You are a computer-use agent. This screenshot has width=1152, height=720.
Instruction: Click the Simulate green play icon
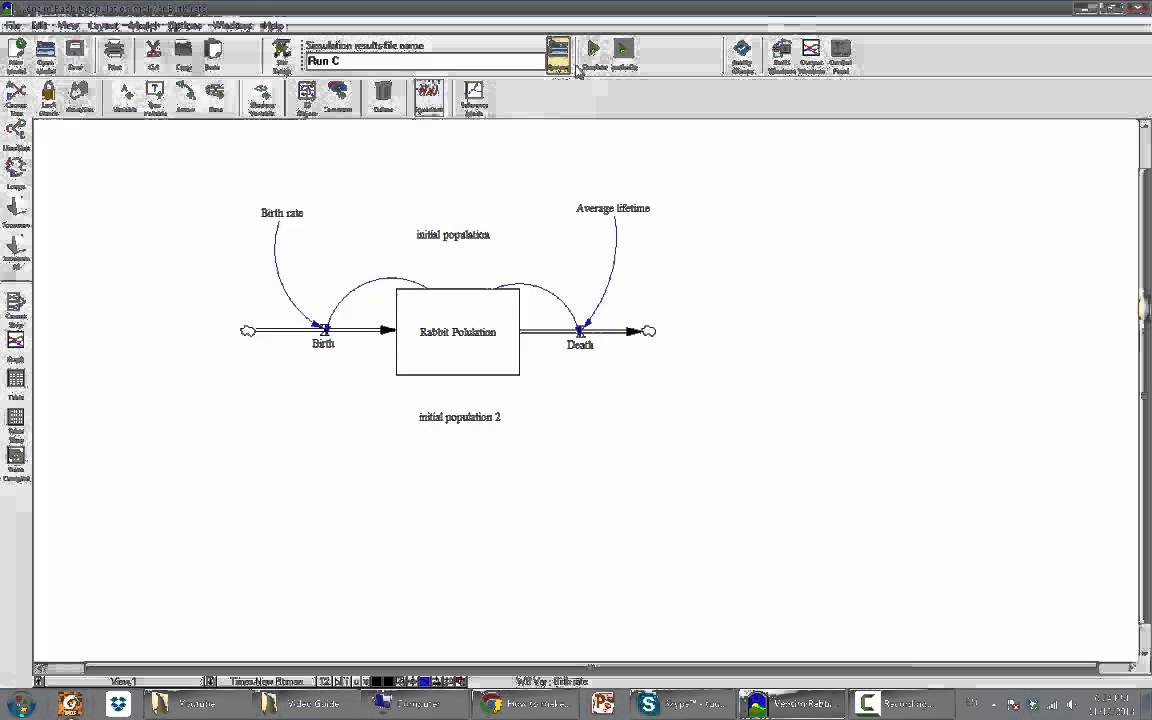pyautogui.click(x=594, y=55)
